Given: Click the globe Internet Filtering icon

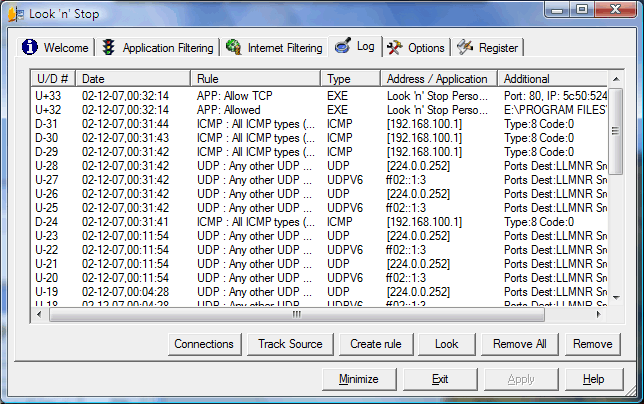Looking at the screenshot, I should (234, 47).
